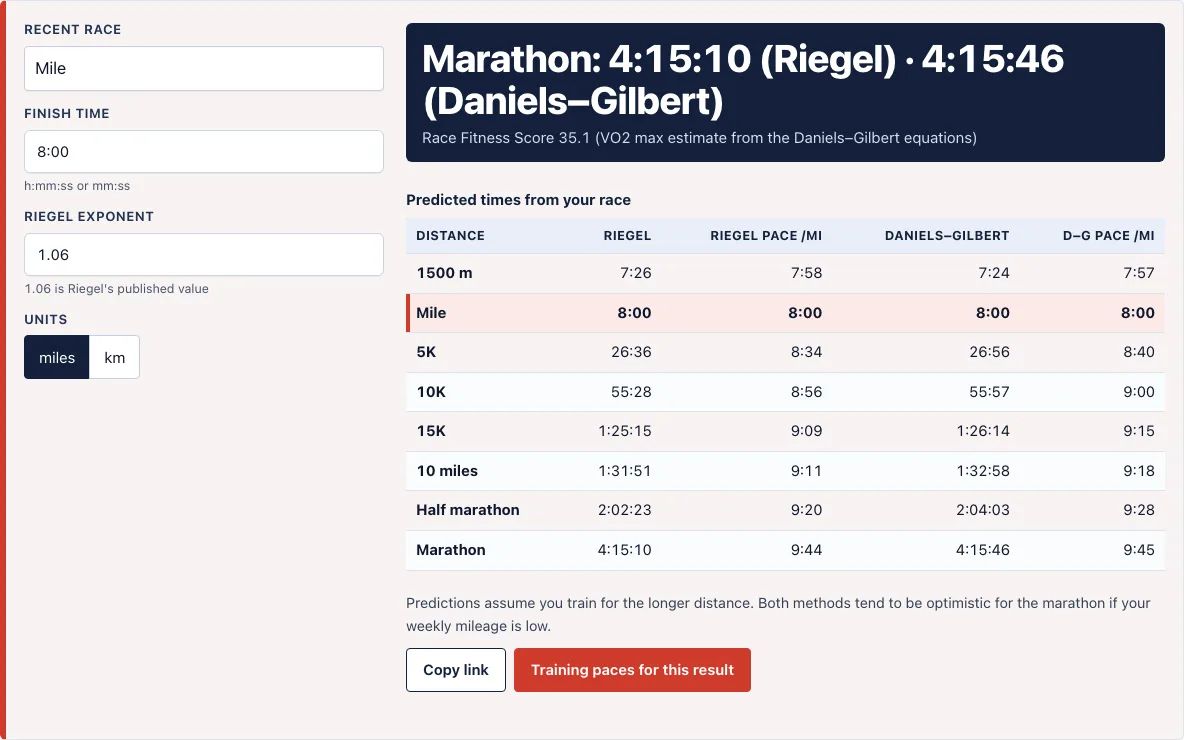Click Daniels–Gilbert 1500 m time 7:24
Viewport: 1184px width, 740px height.
coord(994,273)
